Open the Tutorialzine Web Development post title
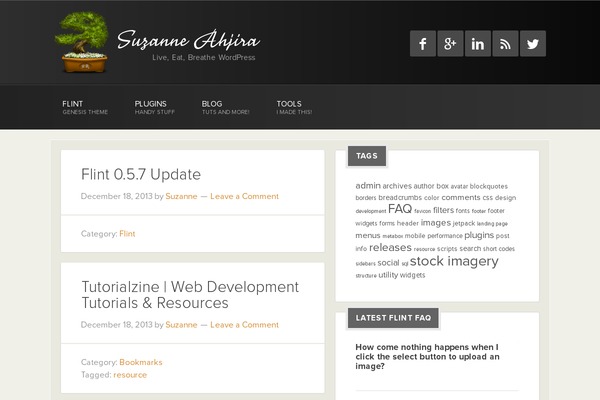This screenshot has width=600, height=400. pyautogui.click(x=189, y=294)
